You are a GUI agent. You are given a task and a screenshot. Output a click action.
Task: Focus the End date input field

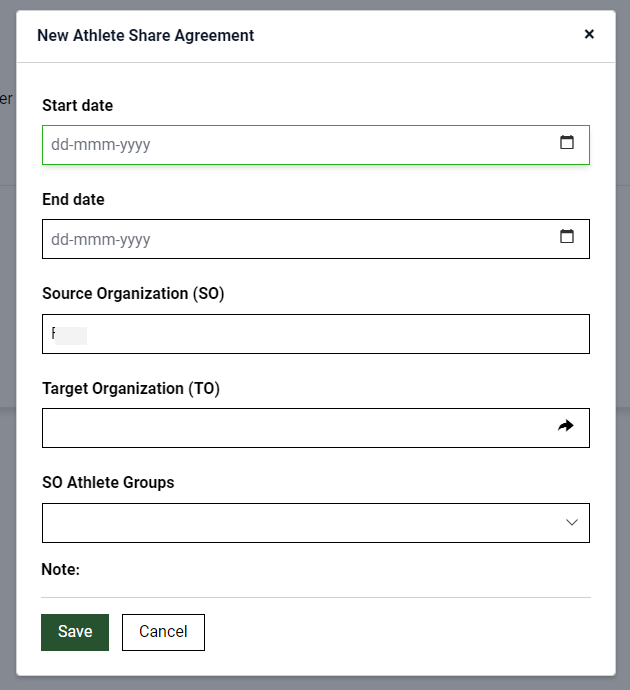point(316,239)
